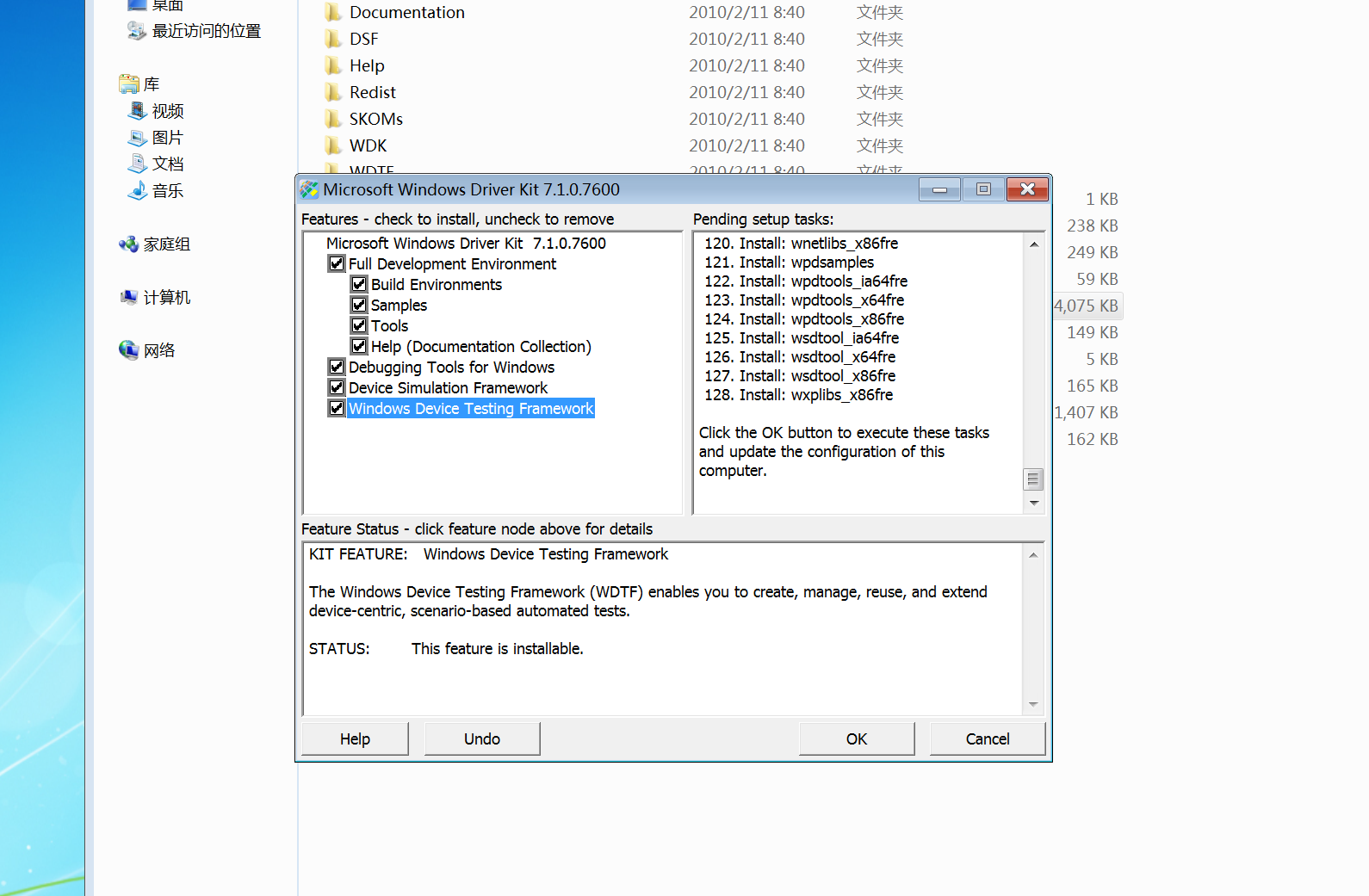Click Feature Status scrollbar up arrow
Image resolution: width=1369 pixels, height=896 pixels.
pyautogui.click(x=1033, y=555)
